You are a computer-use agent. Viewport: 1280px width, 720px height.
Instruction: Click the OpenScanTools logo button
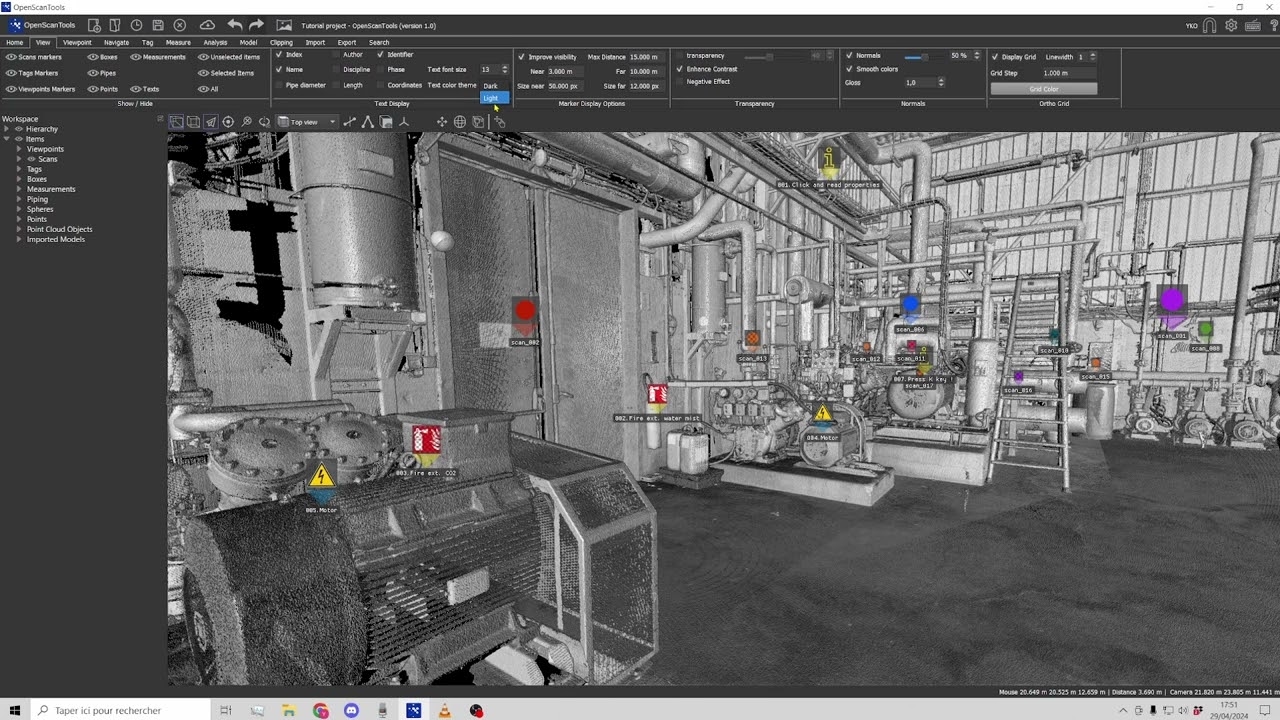pos(43,25)
